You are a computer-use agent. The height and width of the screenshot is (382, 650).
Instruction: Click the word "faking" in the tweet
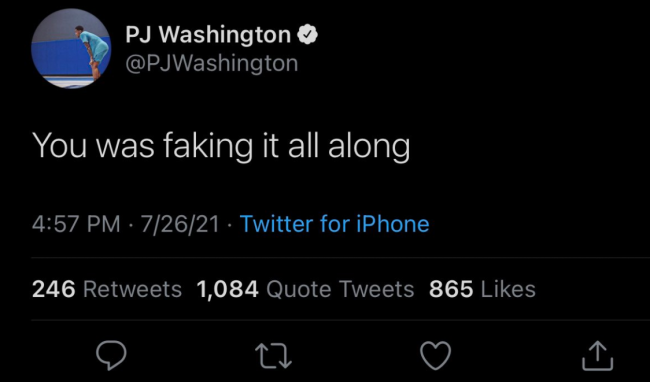(x=207, y=146)
